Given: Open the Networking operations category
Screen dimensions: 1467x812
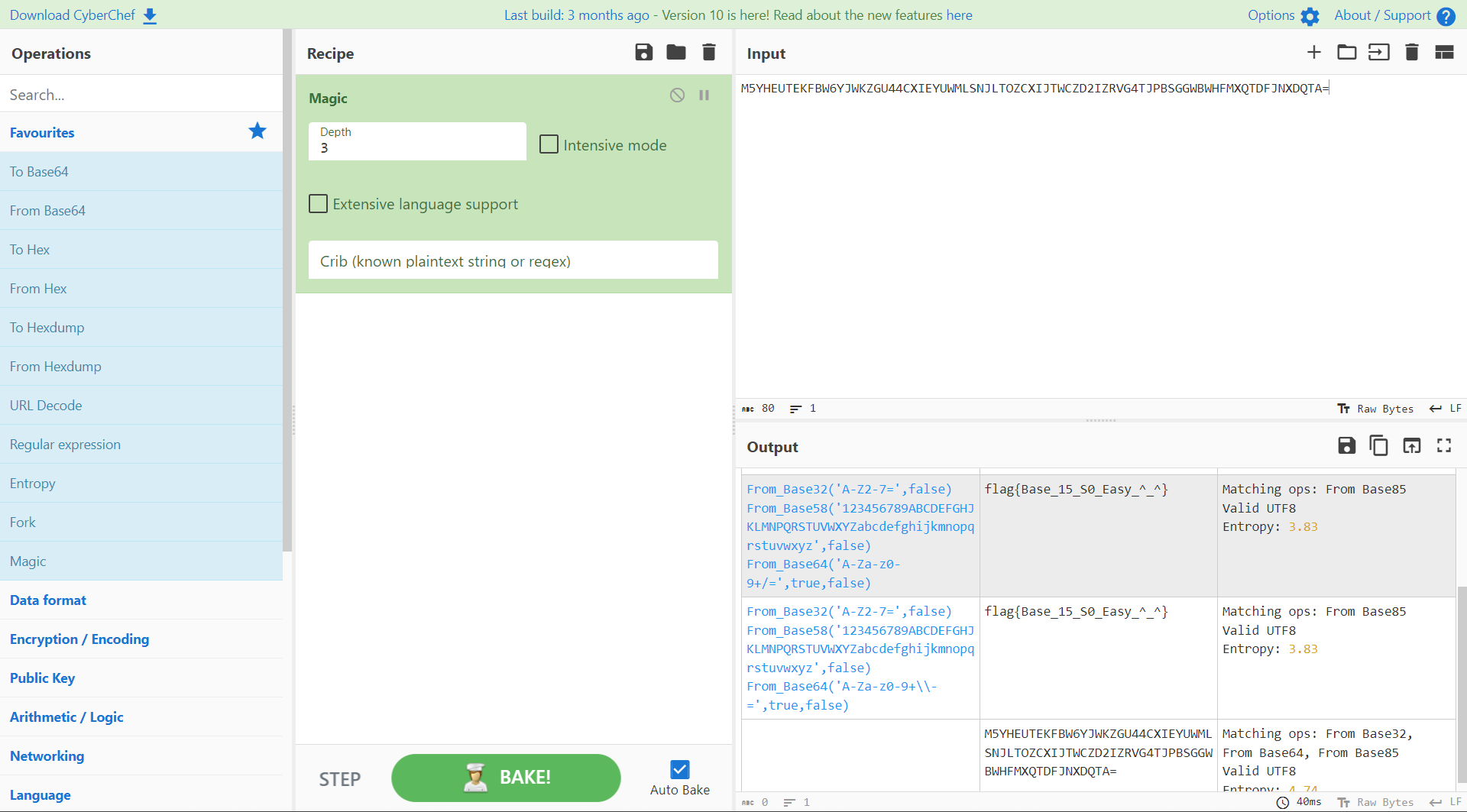Looking at the screenshot, I should [47, 756].
